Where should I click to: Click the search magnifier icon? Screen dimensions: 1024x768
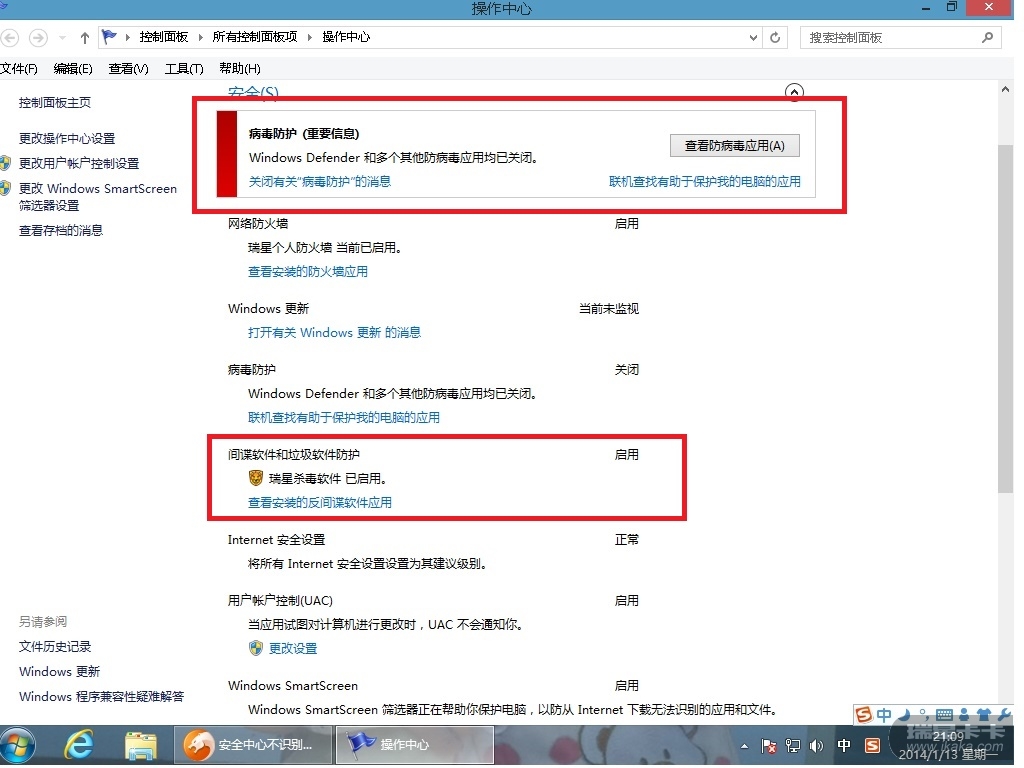[987, 38]
